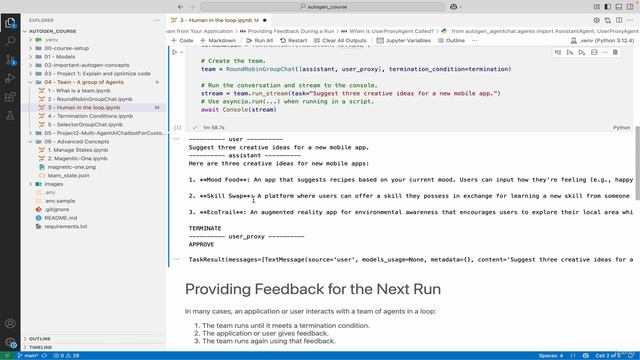Image resolution: width=640 pixels, height=360 pixels.
Task: Open run cell options dropdown arrow
Action: coord(182,52)
